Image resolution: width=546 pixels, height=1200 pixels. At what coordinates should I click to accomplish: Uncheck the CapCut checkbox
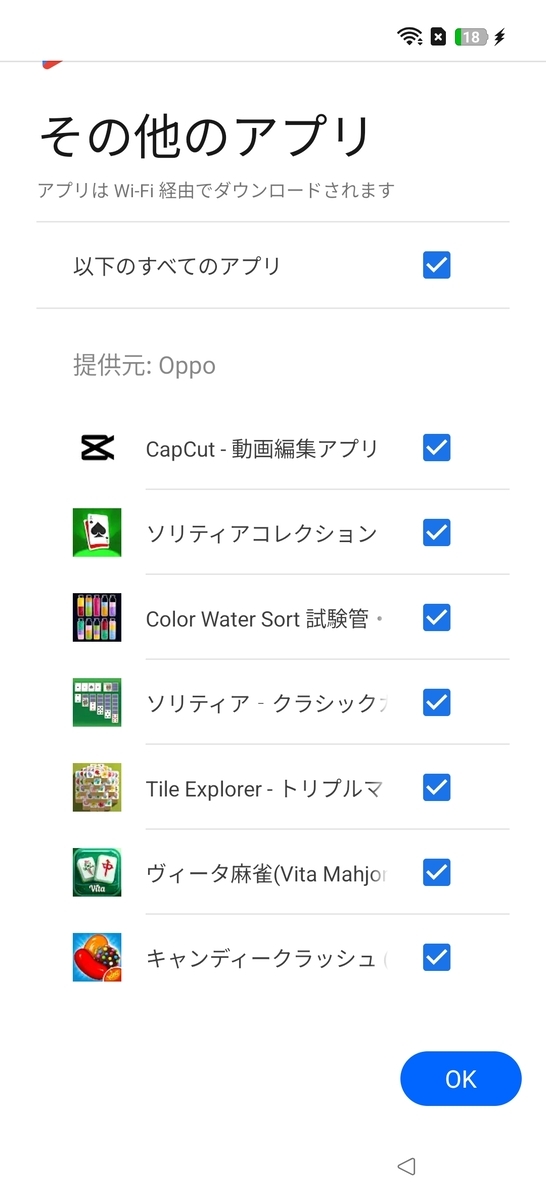point(437,448)
